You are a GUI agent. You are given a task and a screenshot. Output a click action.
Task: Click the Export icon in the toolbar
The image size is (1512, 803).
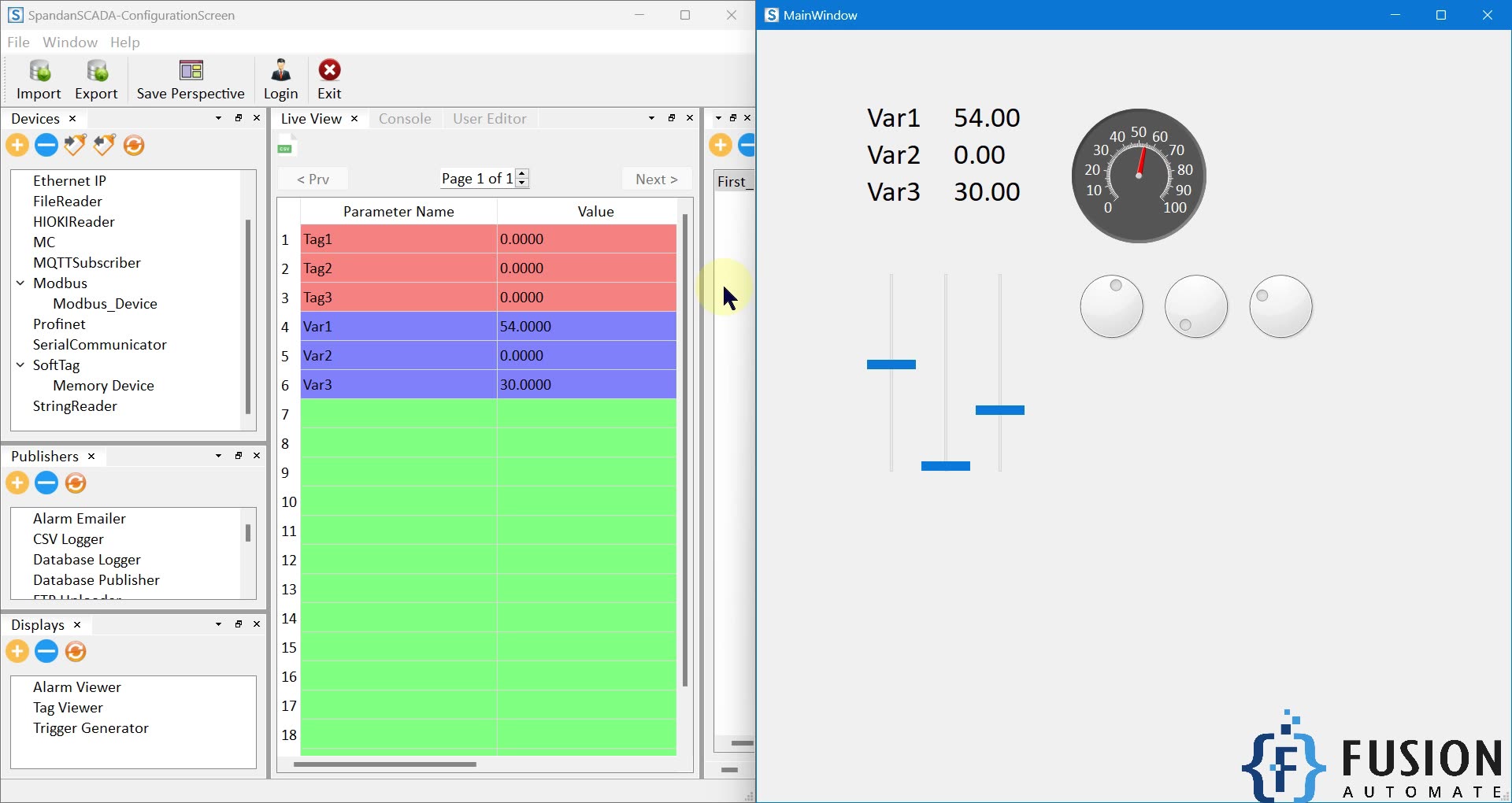95,78
